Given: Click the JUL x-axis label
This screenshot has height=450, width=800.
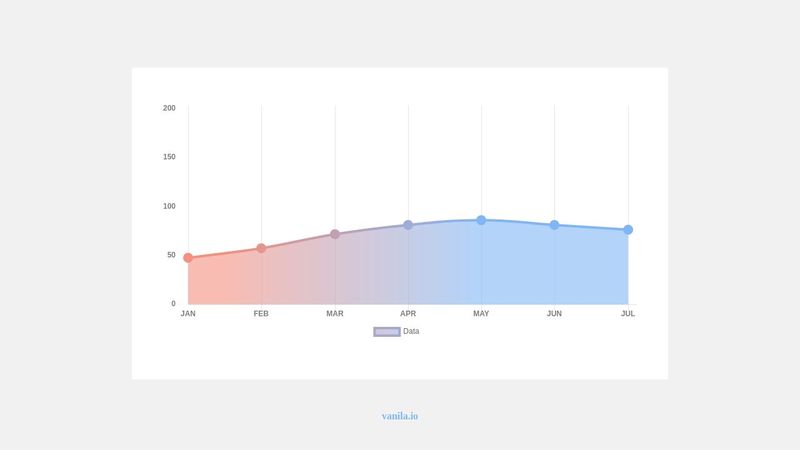Looking at the screenshot, I should tap(628, 314).
